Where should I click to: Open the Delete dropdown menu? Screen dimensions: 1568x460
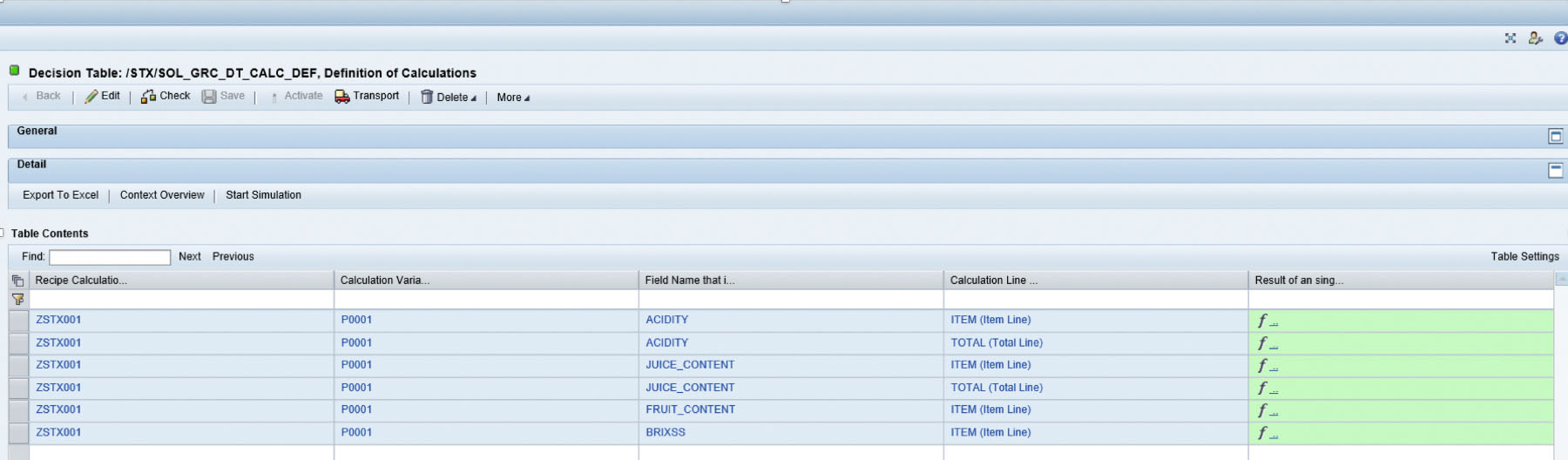click(448, 97)
